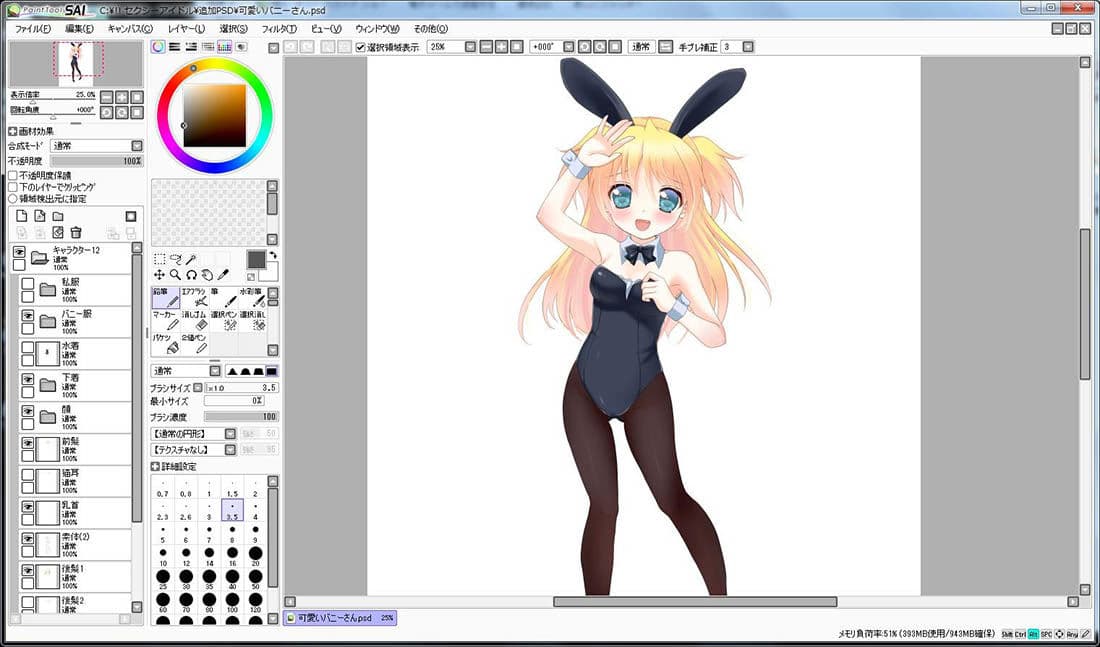The height and width of the screenshot is (647, 1100).
Task: Open the レイヤー(L) menu
Action: pyautogui.click(x=186, y=29)
